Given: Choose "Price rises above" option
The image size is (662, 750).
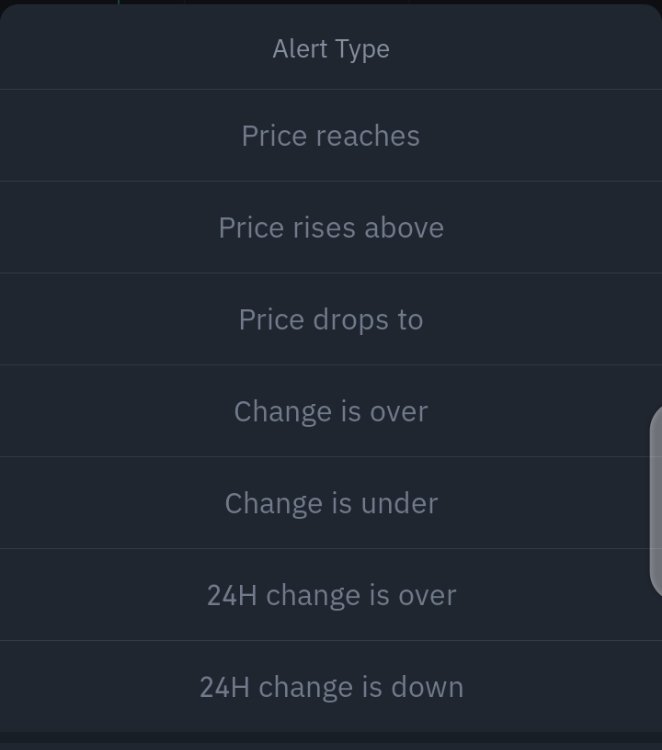Looking at the screenshot, I should [331, 228].
